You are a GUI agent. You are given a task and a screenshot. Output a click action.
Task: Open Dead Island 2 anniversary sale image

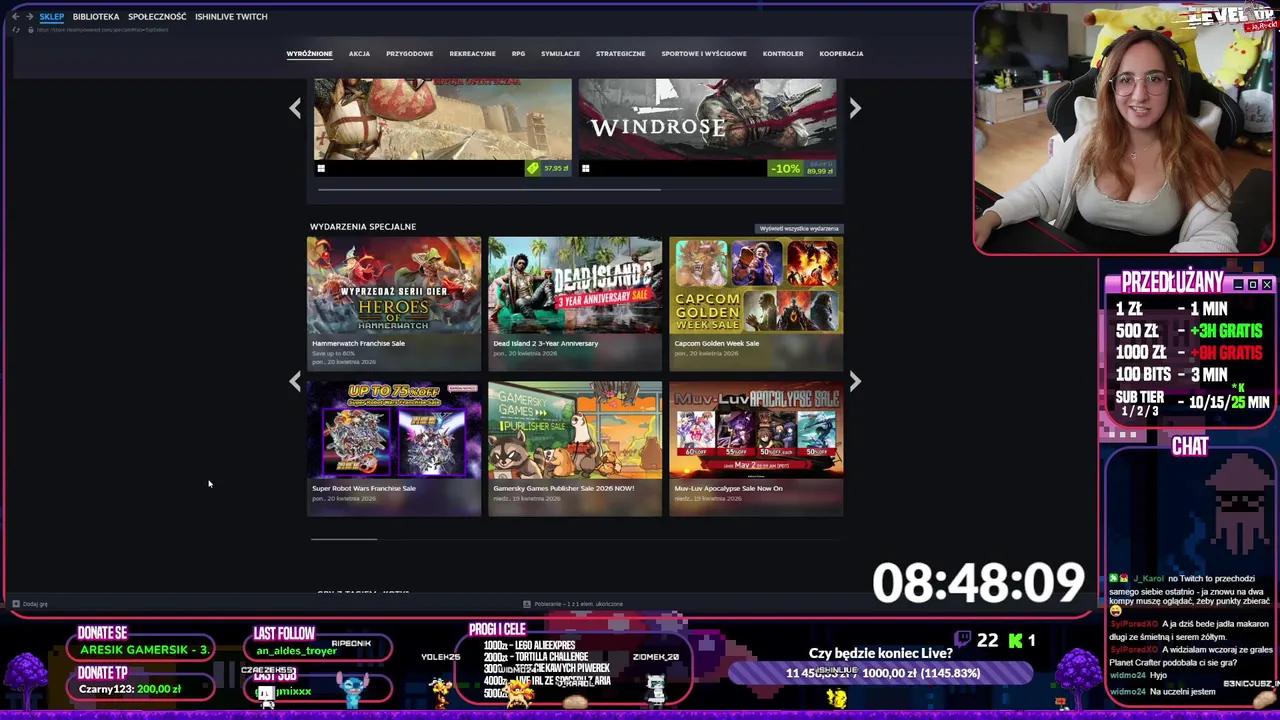[575, 285]
